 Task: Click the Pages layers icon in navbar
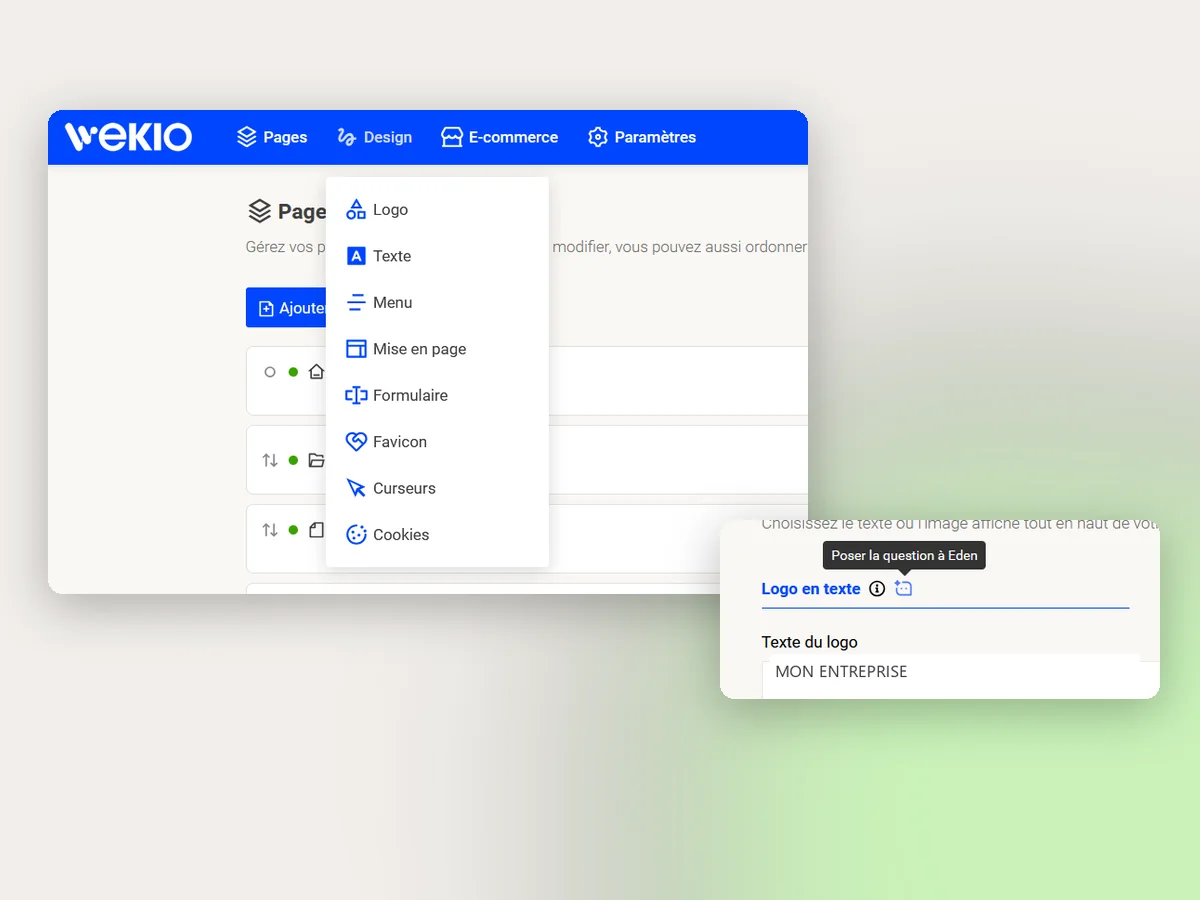click(x=247, y=137)
